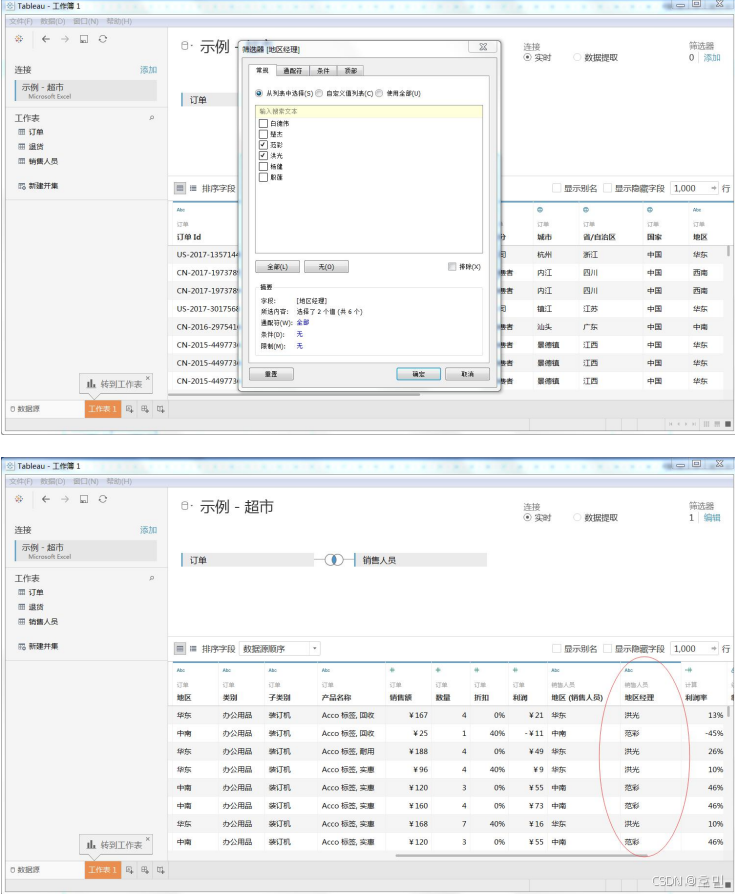Check 楚杰 in the filter list
735x894 pixels.
click(x=263, y=134)
